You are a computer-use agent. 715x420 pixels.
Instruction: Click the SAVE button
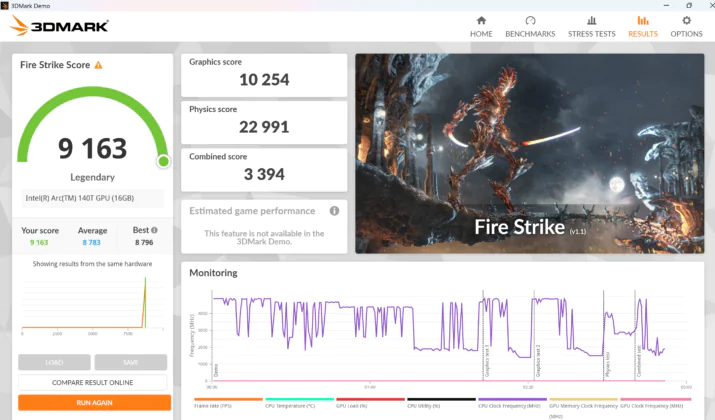click(130, 363)
